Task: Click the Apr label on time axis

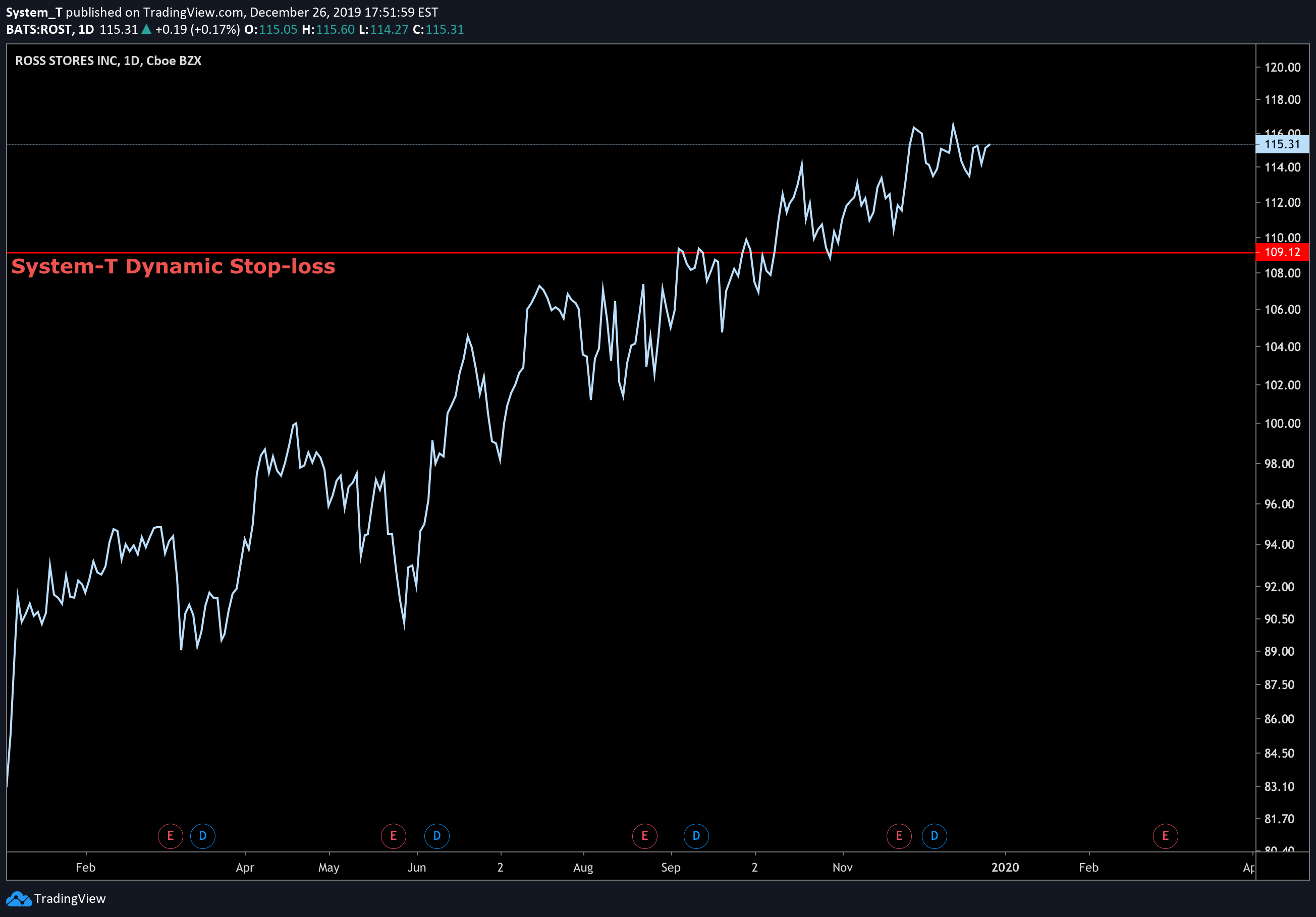Action: [x=245, y=868]
